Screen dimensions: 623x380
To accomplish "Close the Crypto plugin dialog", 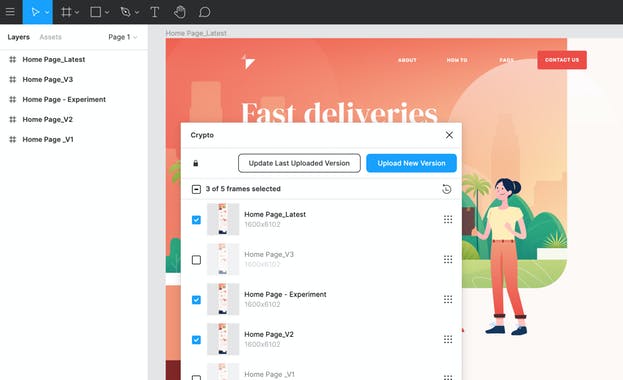I will 449,135.
